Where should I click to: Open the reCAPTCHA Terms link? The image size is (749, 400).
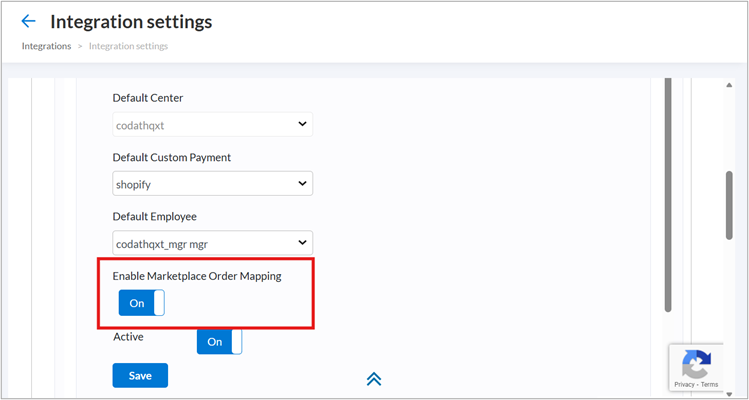click(709, 384)
